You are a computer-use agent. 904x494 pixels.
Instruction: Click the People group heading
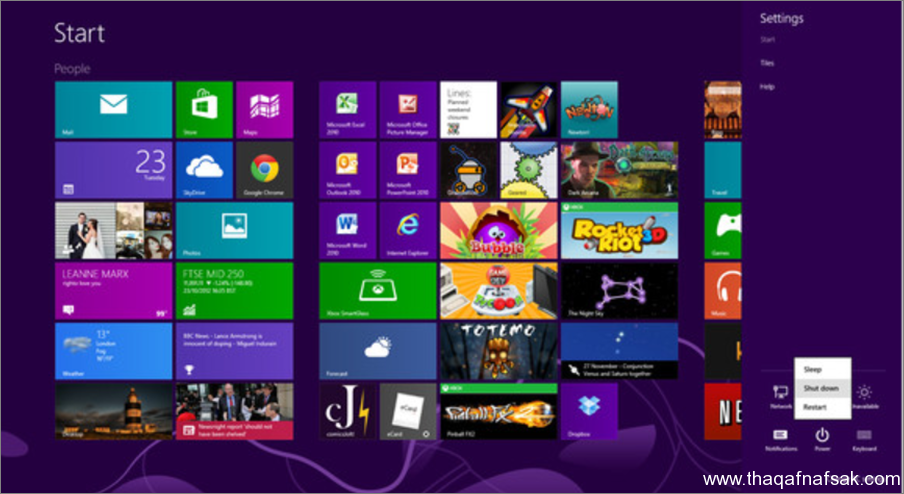(x=72, y=69)
